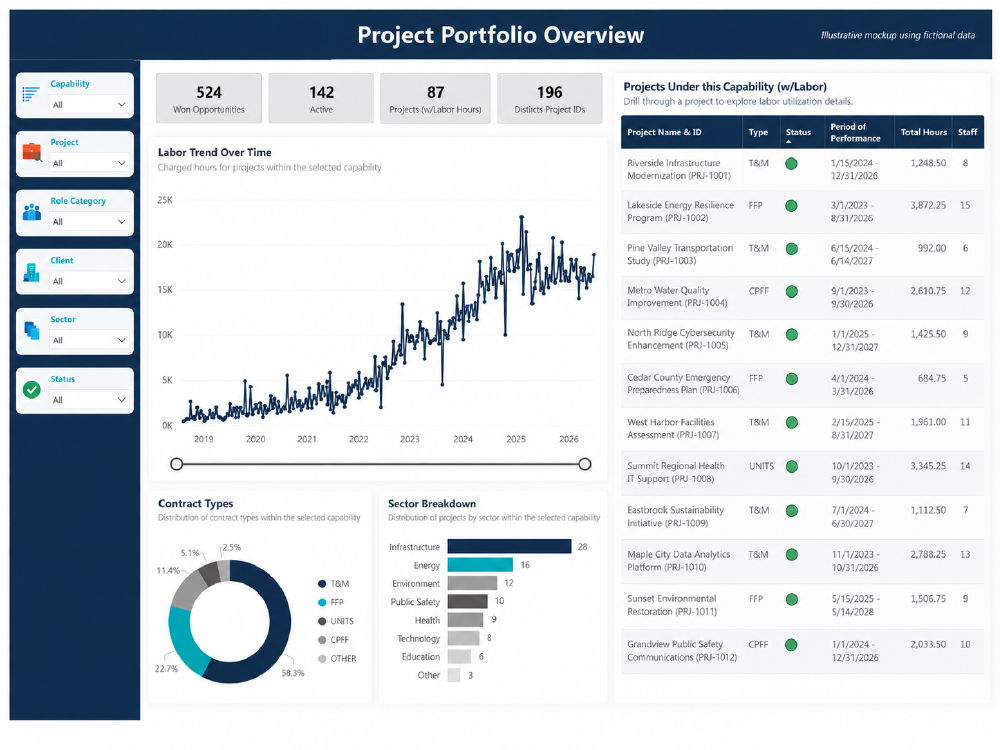Click status dot for Pine Valley Transportation Study
The width and height of the screenshot is (1000, 750).
[791, 249]
